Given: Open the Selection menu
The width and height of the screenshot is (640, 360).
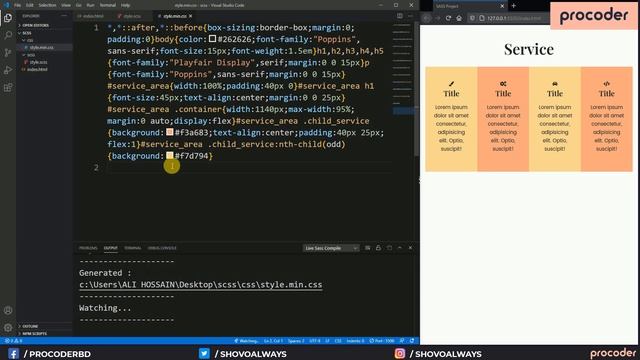Looking at the screenshot, I should pos(47,5).
